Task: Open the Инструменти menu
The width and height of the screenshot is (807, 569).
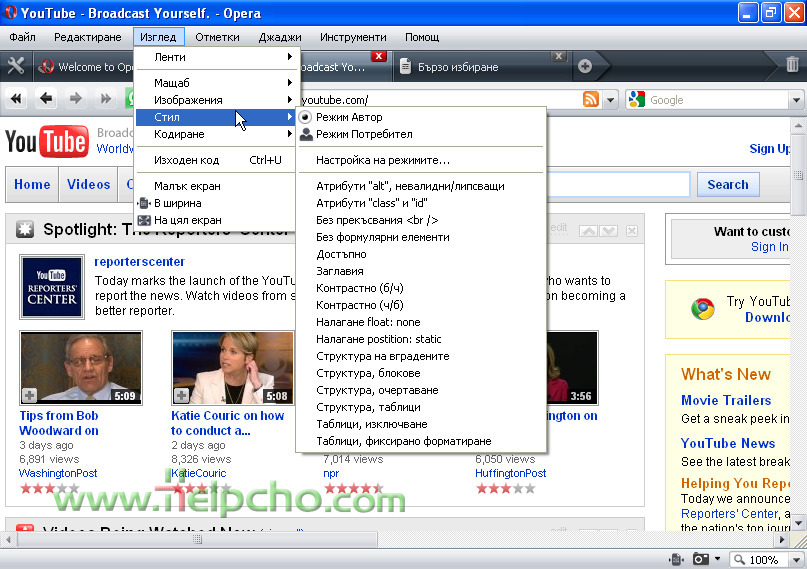Action: (353, 37)
